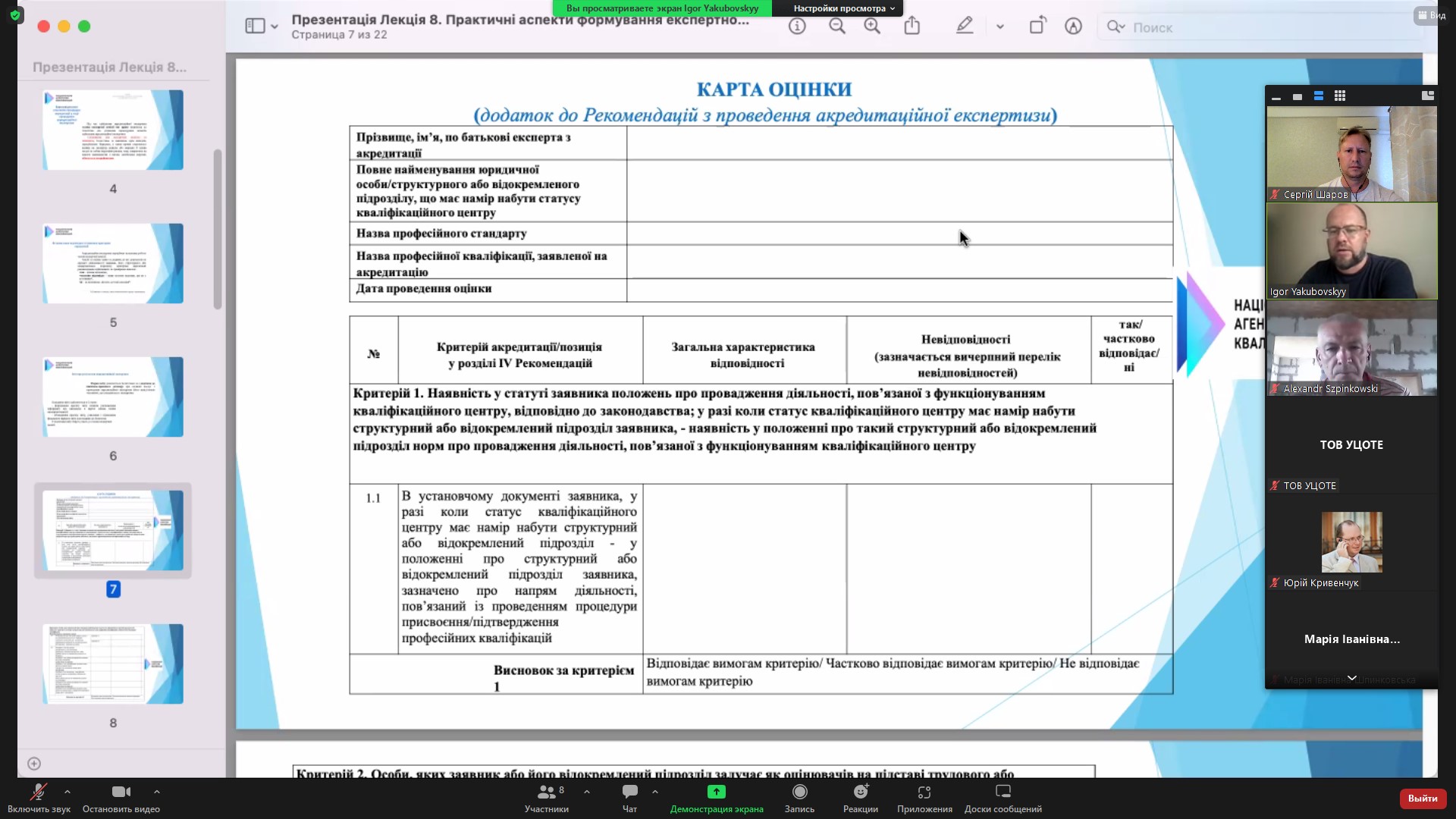Open participants options caret
This screenshot has width=1456, height=819.
pyautogui.click(x=587, y=792)
